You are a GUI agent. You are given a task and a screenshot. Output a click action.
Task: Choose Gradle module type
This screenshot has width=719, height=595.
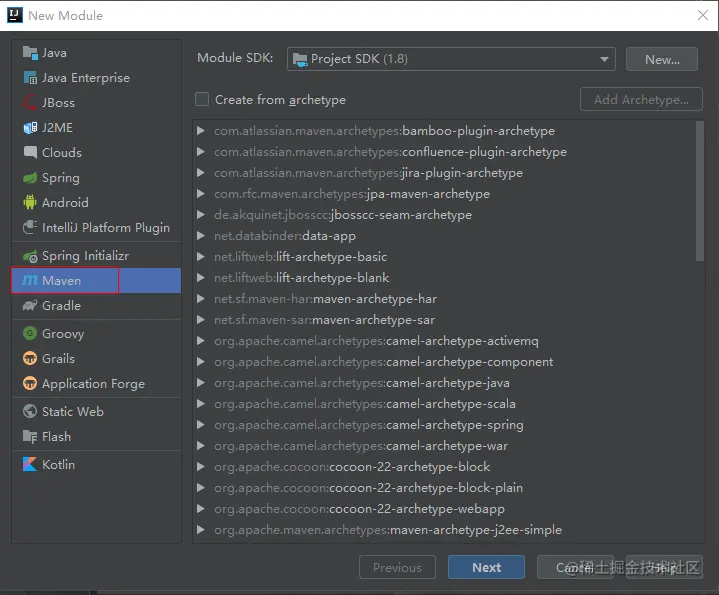(96, 305)
